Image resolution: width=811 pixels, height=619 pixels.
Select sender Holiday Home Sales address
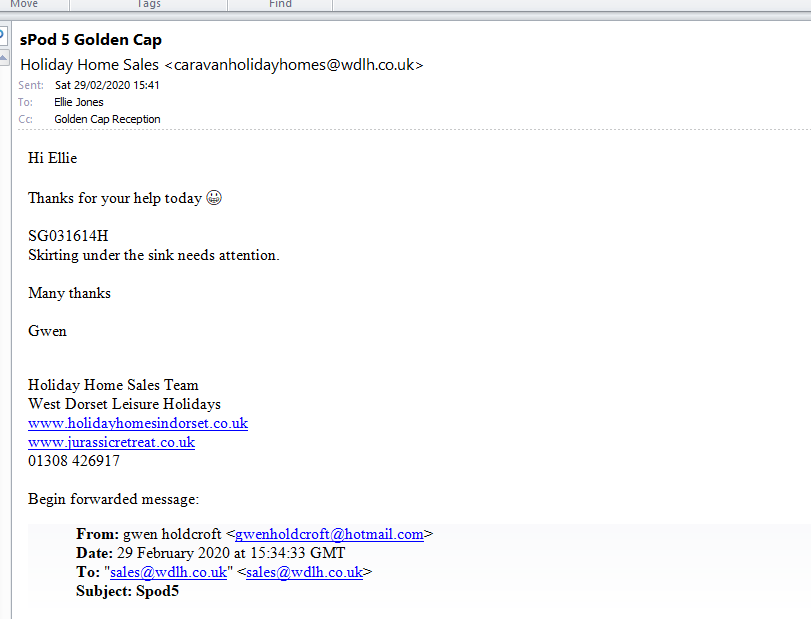point(222,65)
